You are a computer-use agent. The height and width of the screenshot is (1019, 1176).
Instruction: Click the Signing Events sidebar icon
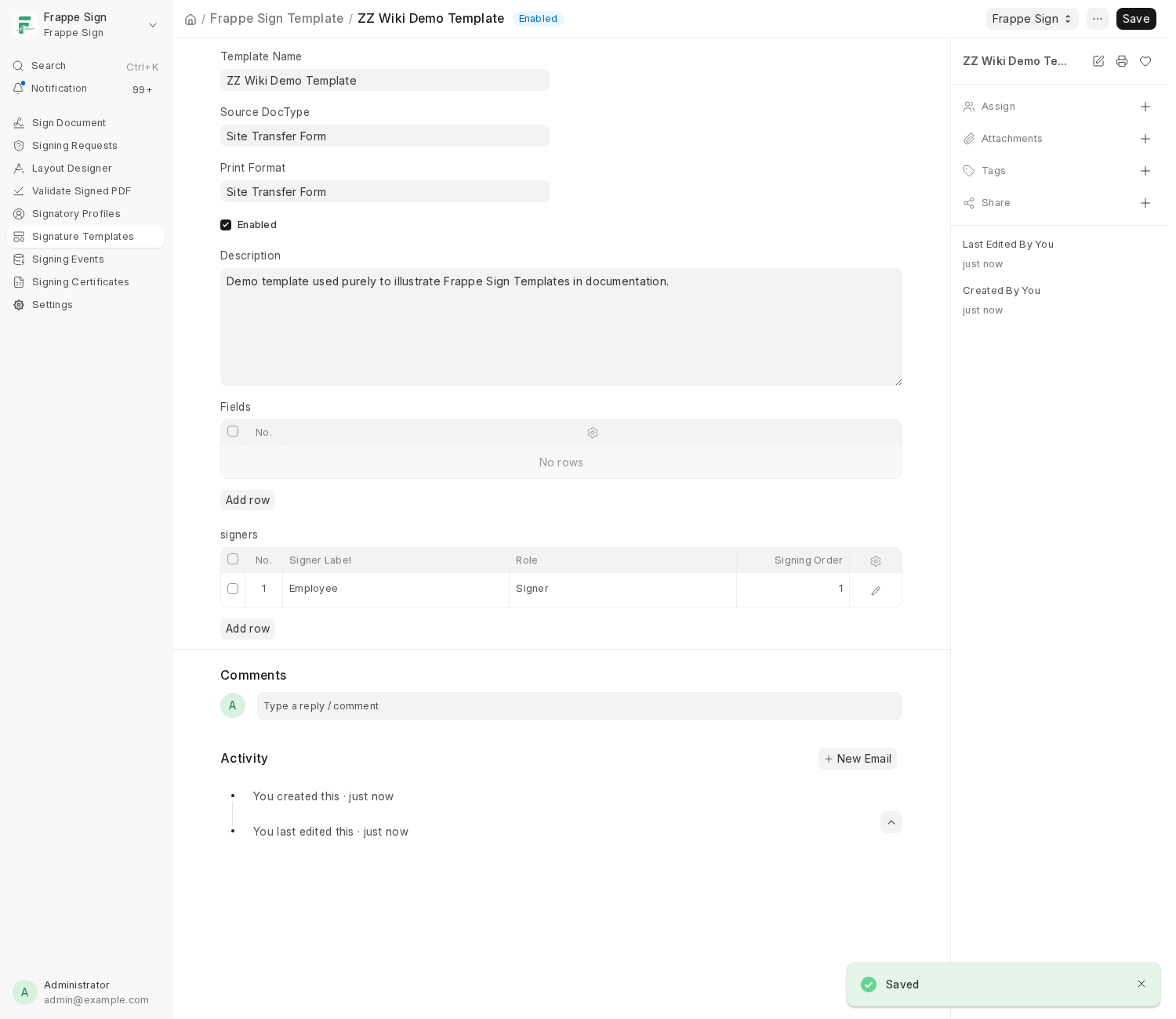[19, 259]
